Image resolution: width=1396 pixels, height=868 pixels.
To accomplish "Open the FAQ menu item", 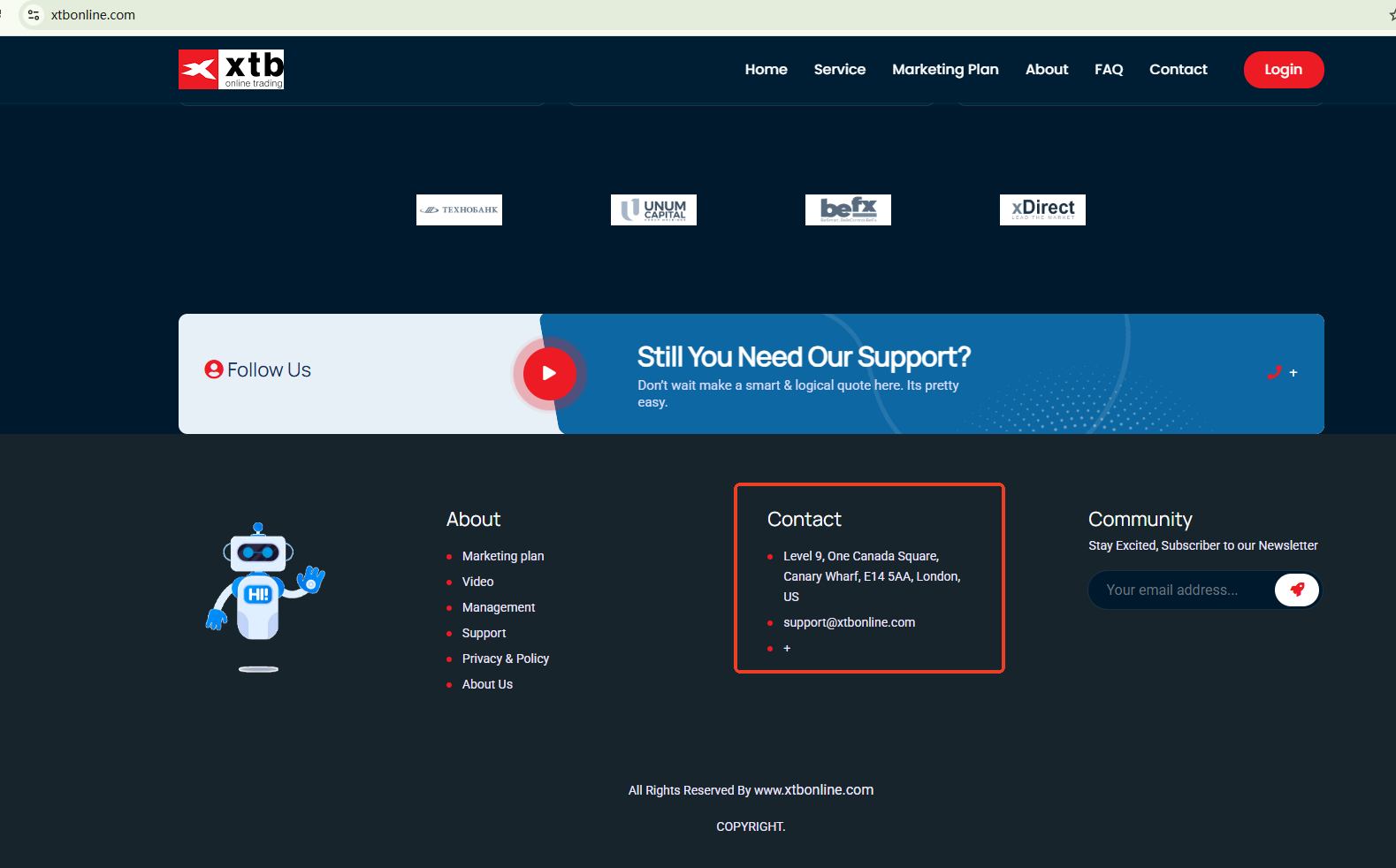I will coord(1109,69).
